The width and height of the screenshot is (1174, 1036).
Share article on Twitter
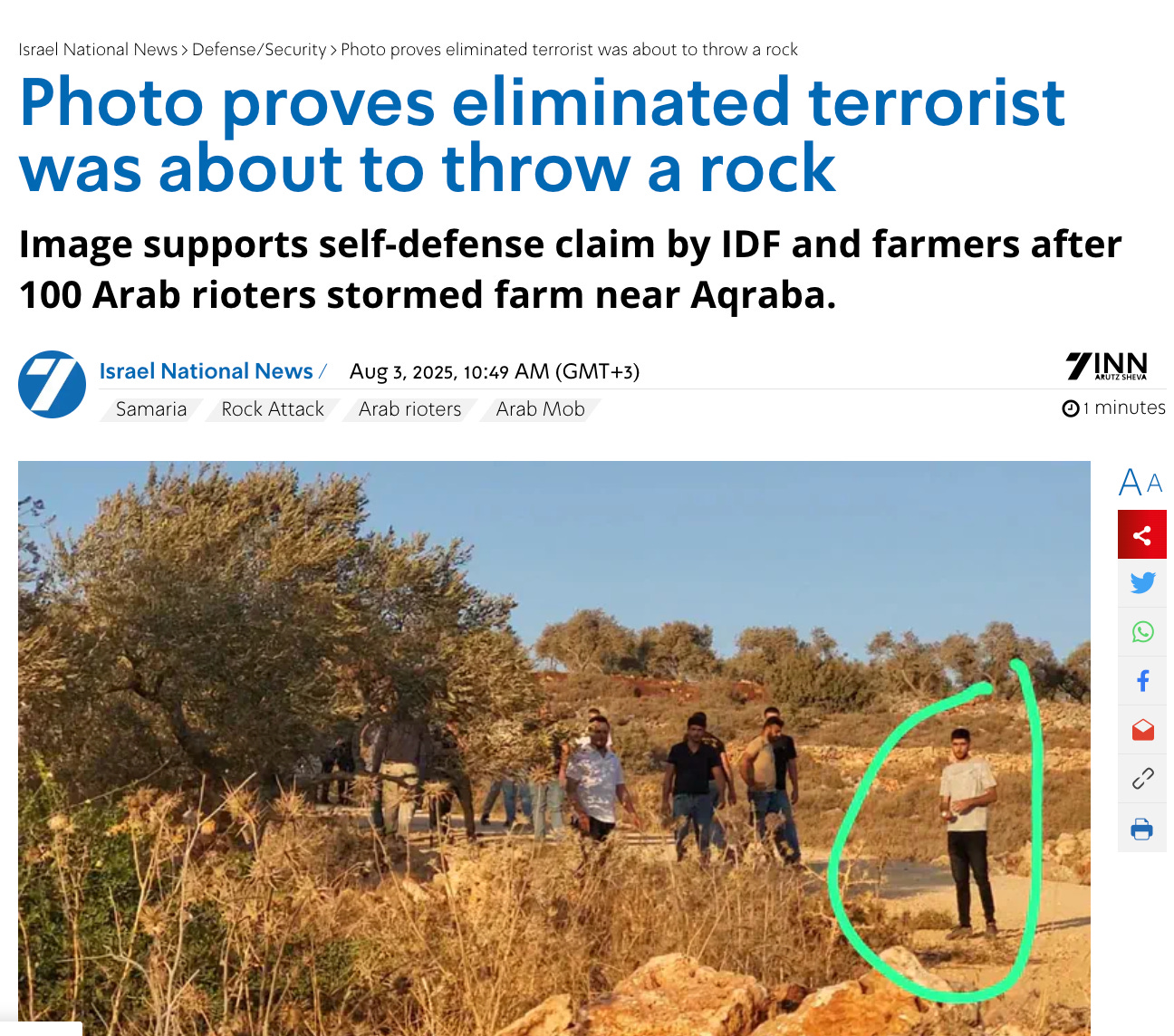point(1142,582)
